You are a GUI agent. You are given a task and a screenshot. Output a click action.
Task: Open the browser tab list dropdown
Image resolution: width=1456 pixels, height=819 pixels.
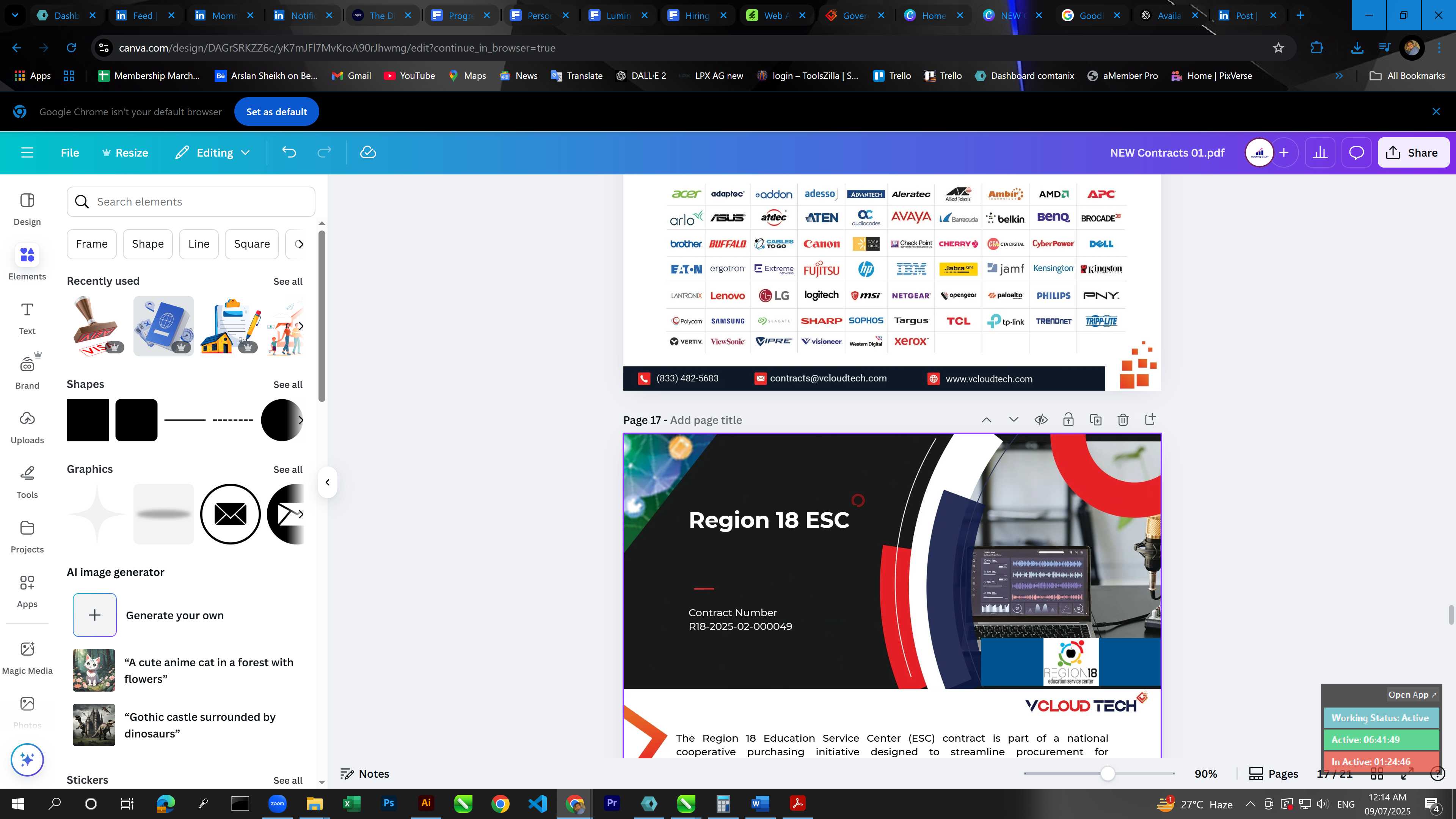15,15
